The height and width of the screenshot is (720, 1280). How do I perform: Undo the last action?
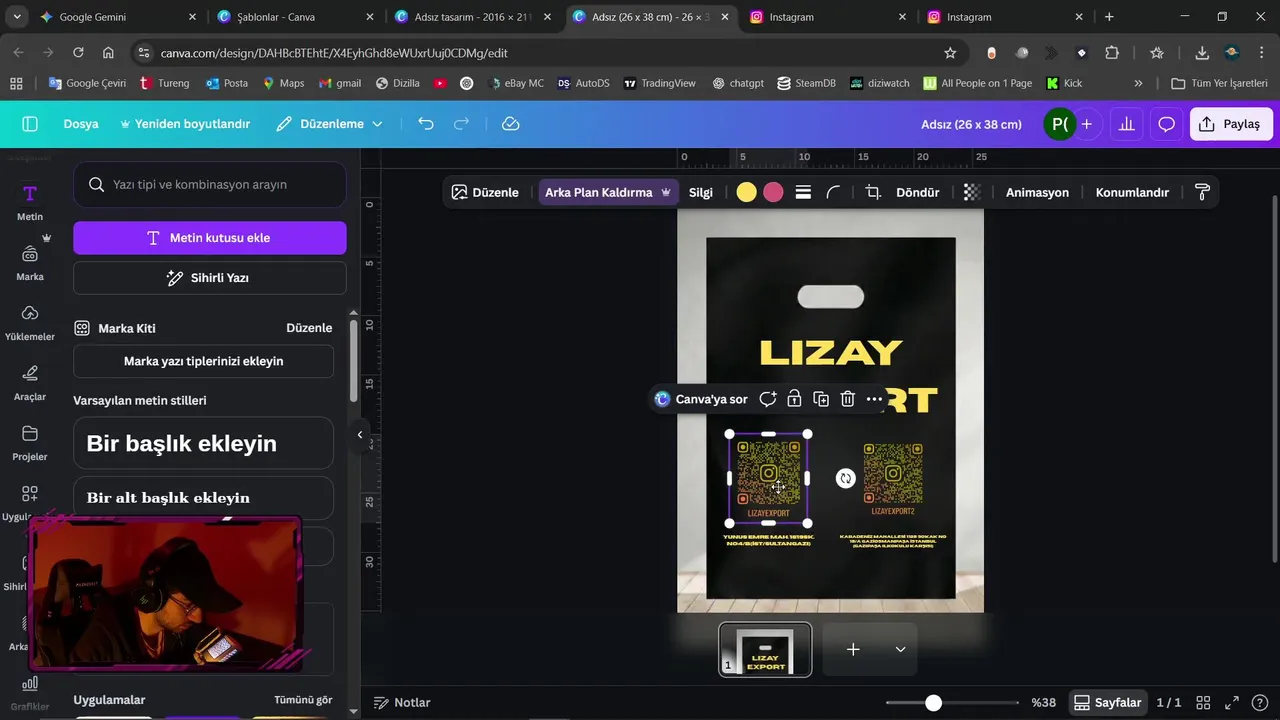point(426,124)
